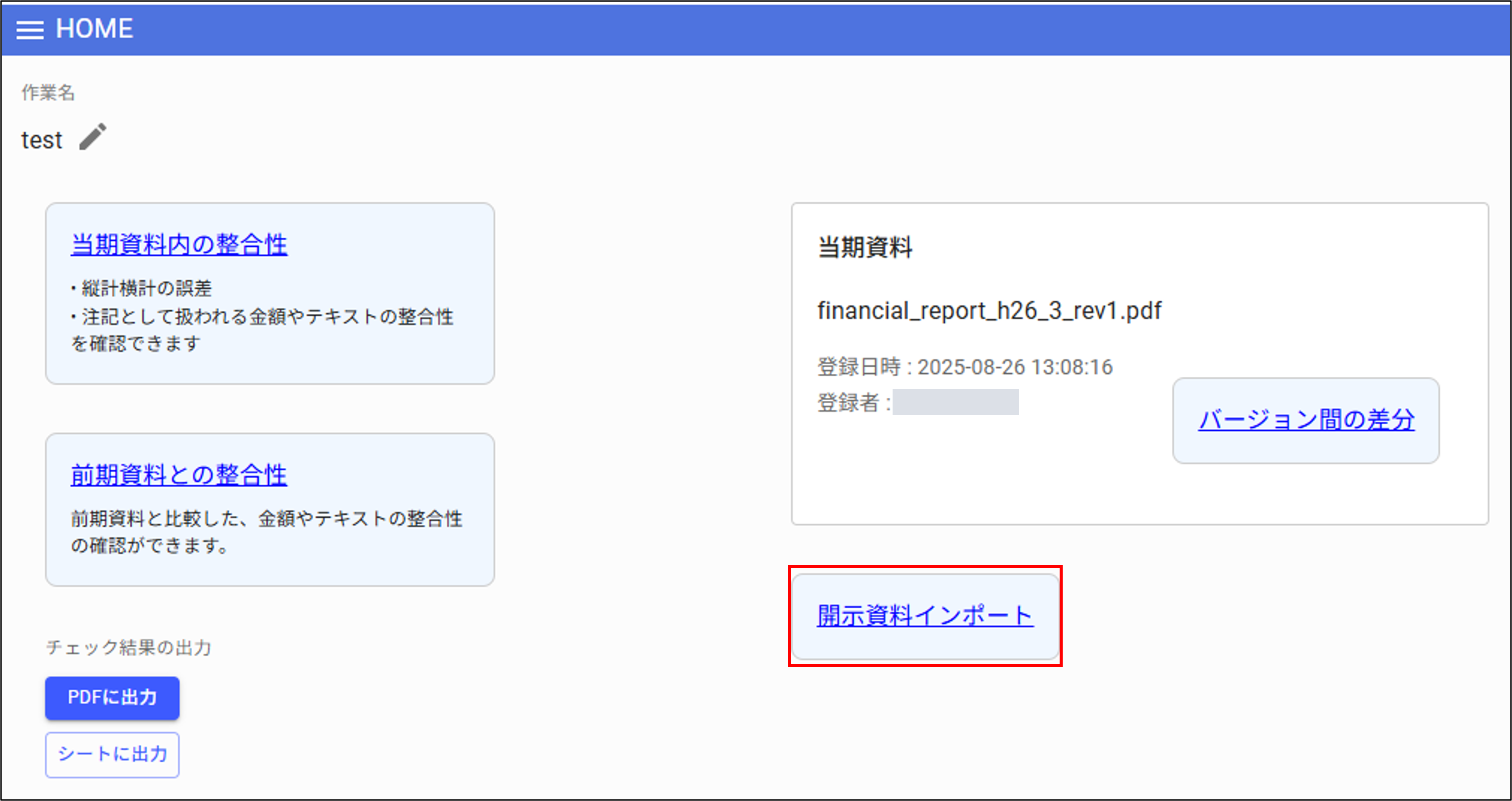
Task: Click the work name text 'test'
Action: point(42,141)
